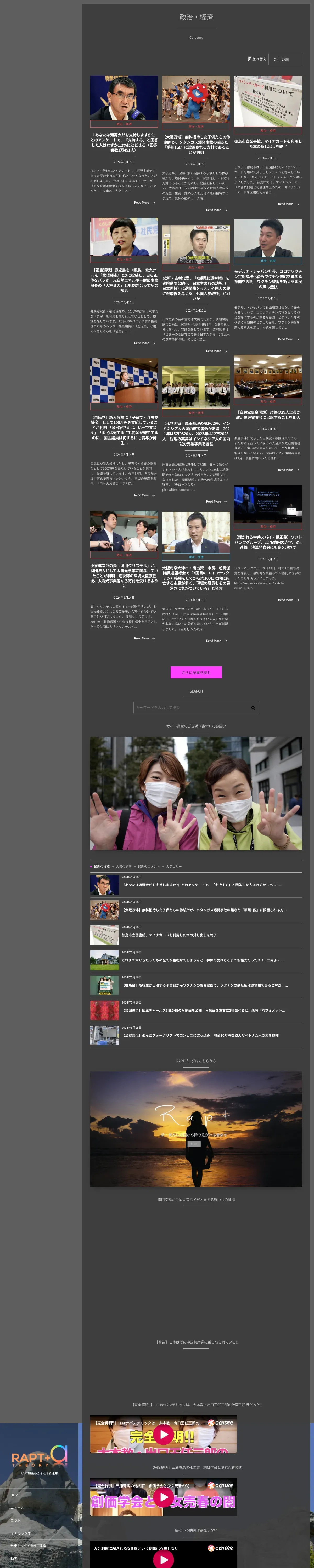
Task: Click the Read More arrow on the 大阪府泉大津市 article
Action: [x=225, y=641]
